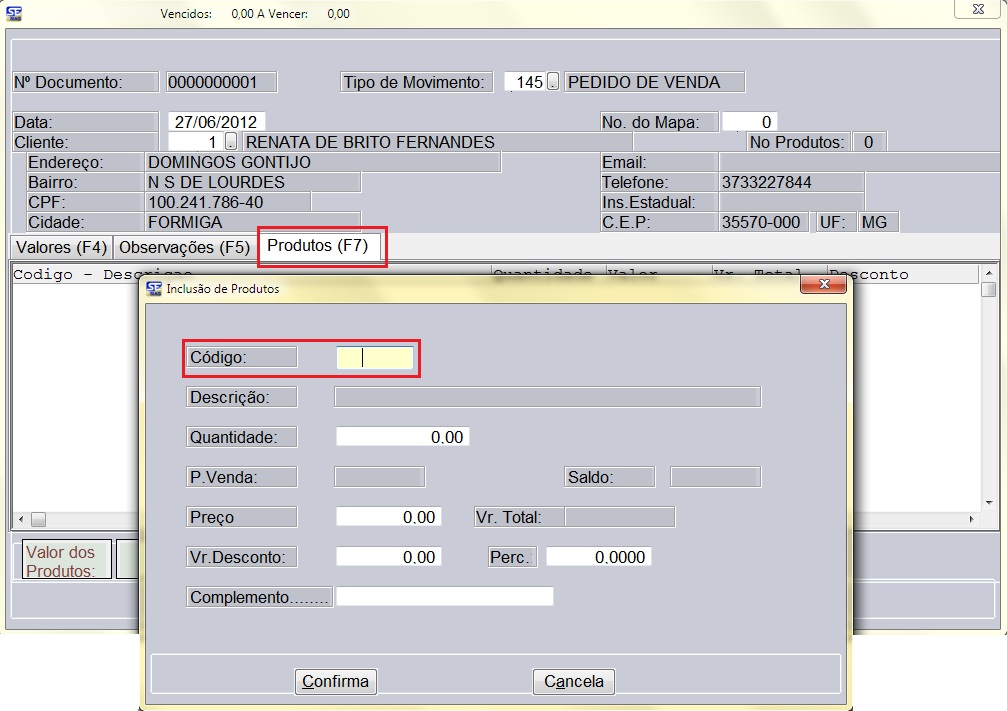Close the Inclusão de Produtos dialog
Image resolution: width=1007 pixels, height=711 pixels.
point(824,286)
